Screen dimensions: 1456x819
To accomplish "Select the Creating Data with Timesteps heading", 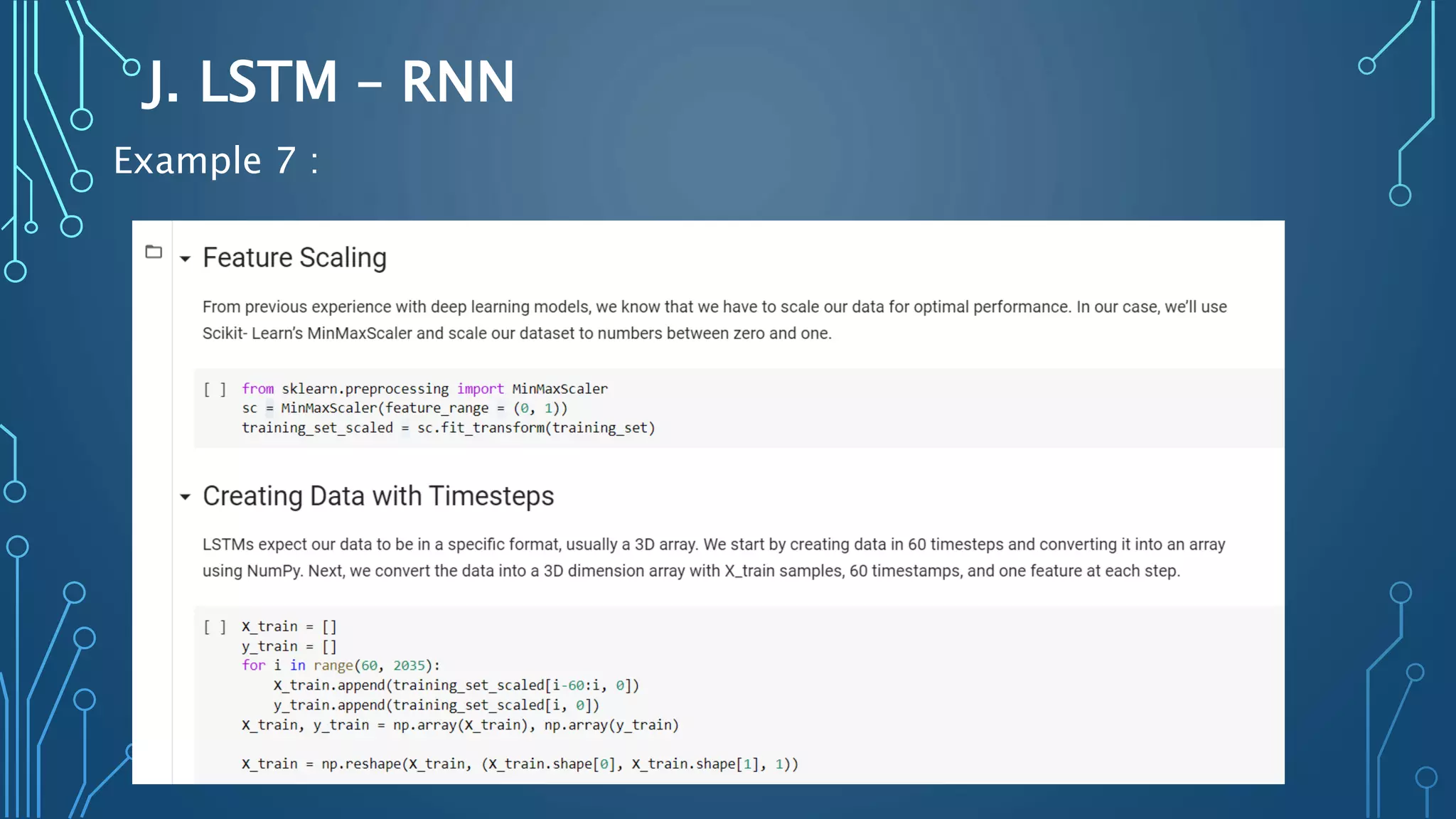I will click(x=378, y=496).
